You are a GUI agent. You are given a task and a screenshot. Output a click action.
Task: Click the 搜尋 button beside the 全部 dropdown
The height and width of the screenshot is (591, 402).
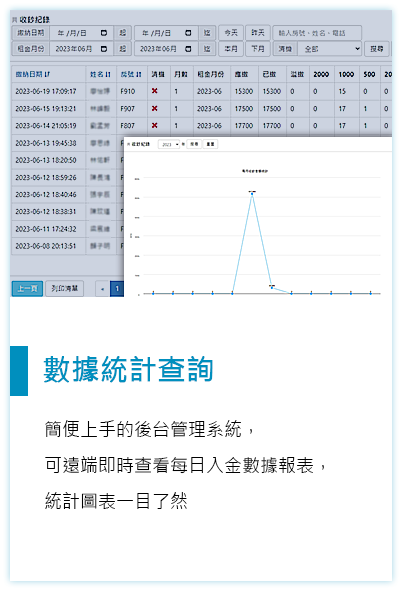click(377, 49)
